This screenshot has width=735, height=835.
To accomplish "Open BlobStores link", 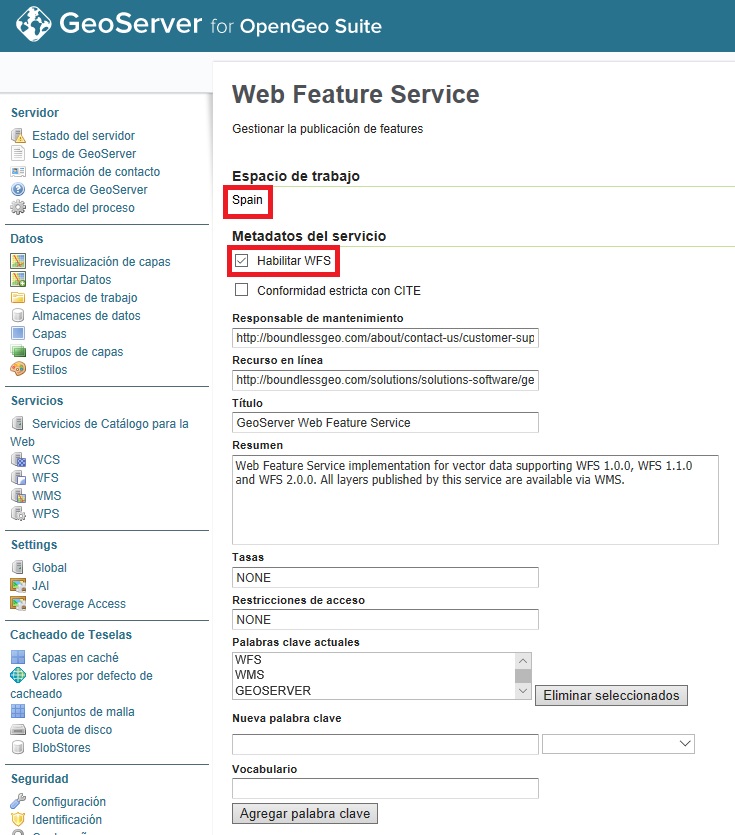I will click(61, 748).
